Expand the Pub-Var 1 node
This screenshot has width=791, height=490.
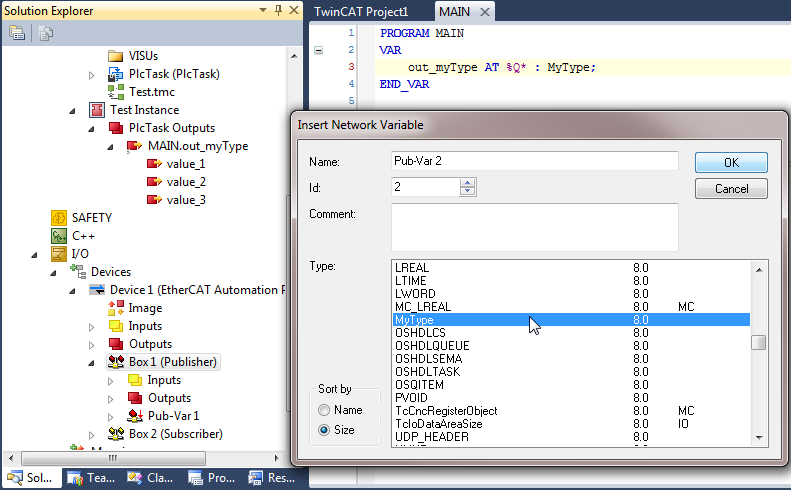[x=110, y=417]
